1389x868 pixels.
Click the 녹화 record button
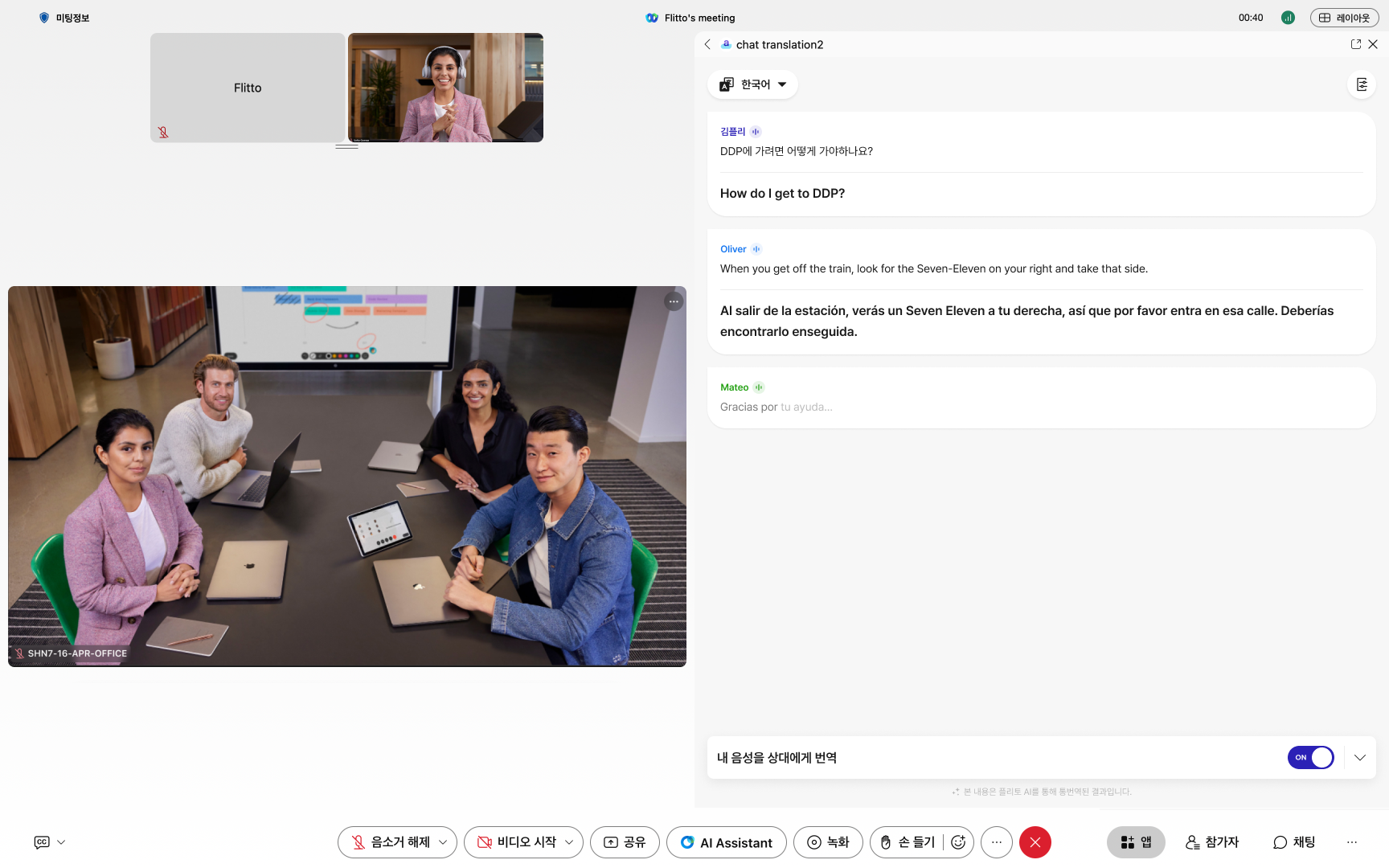point(827,842)
